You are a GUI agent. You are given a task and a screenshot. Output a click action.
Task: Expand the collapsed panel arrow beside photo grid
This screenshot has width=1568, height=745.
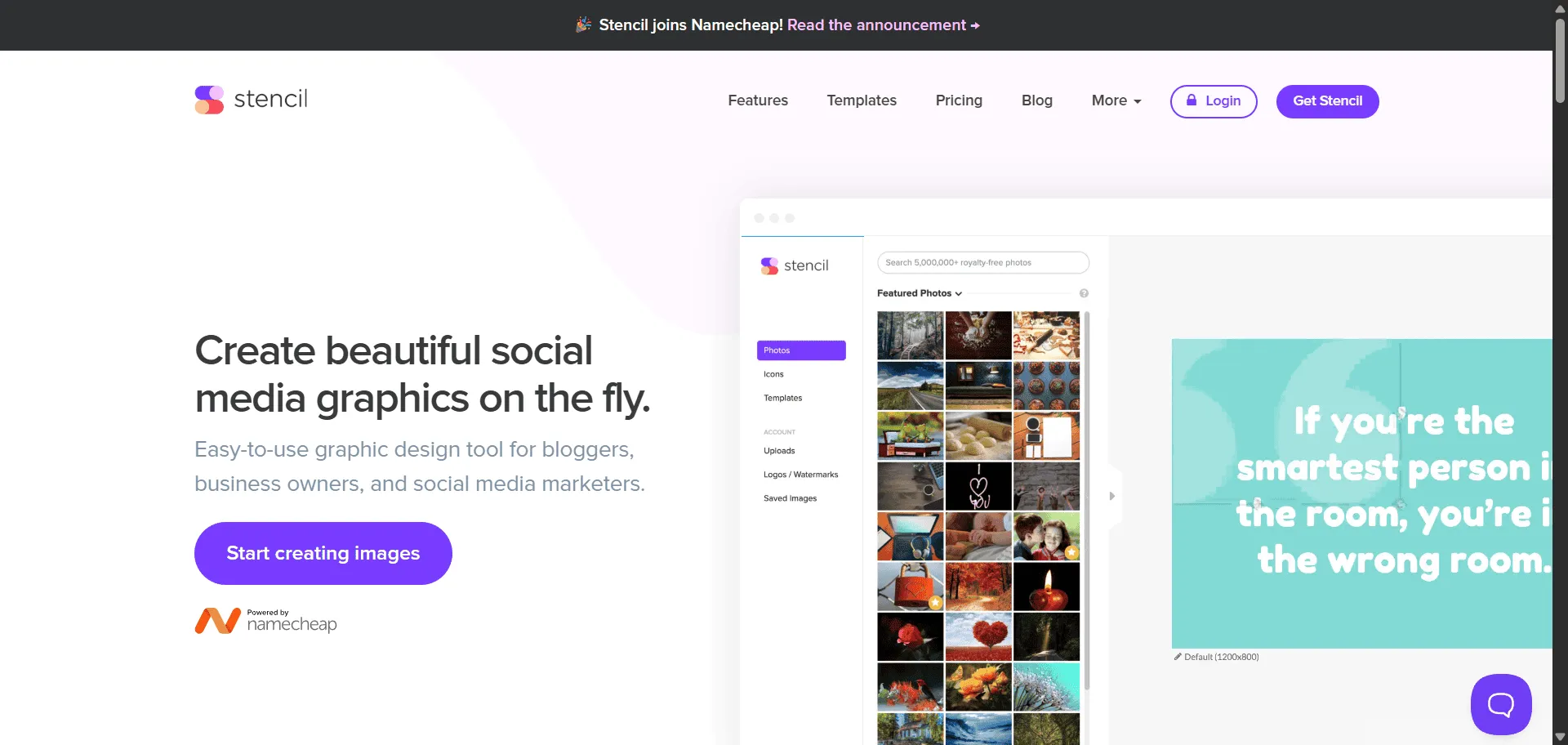point(1111,495)
